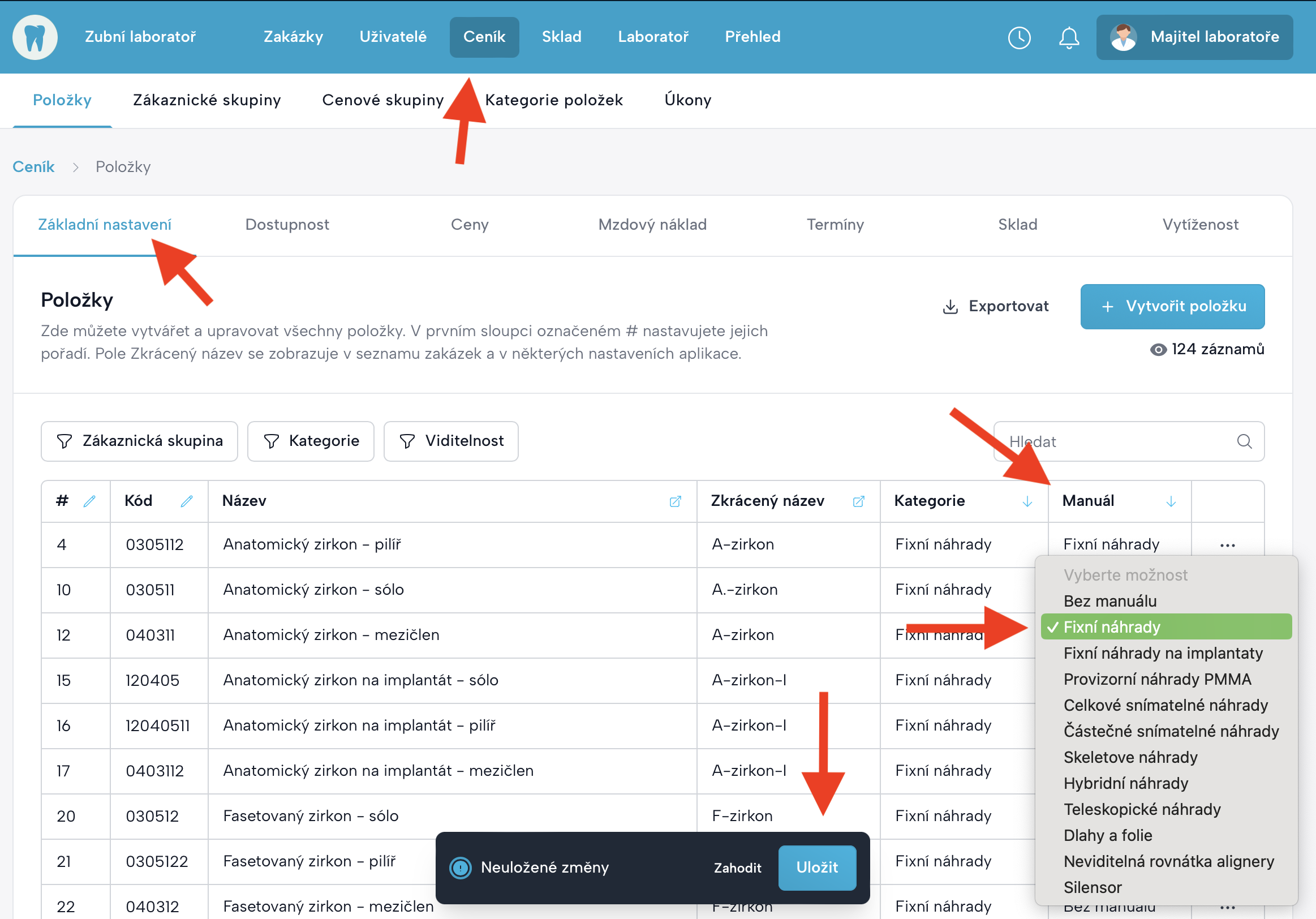Click the search magnifier icon
Screen dimensions: 1316x919
coord(1244,441)
